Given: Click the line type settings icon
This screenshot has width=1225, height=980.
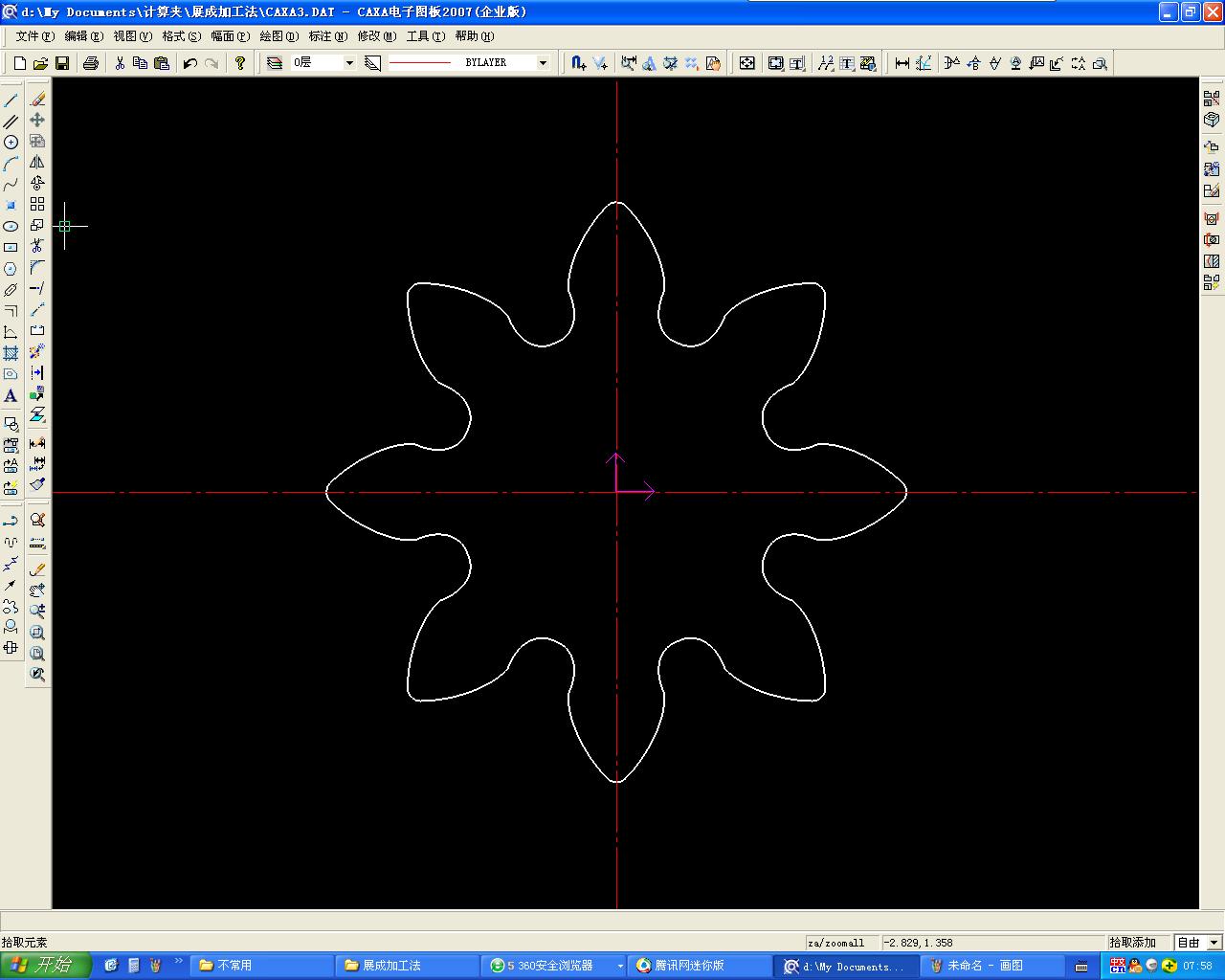Looking at the screenshot, I should 373,63.
